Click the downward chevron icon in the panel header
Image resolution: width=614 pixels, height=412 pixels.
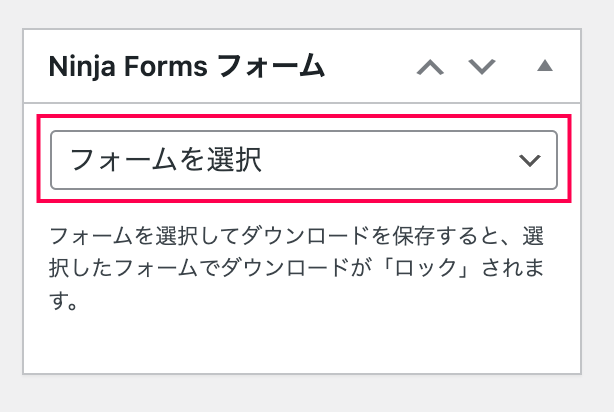[482, 67]
